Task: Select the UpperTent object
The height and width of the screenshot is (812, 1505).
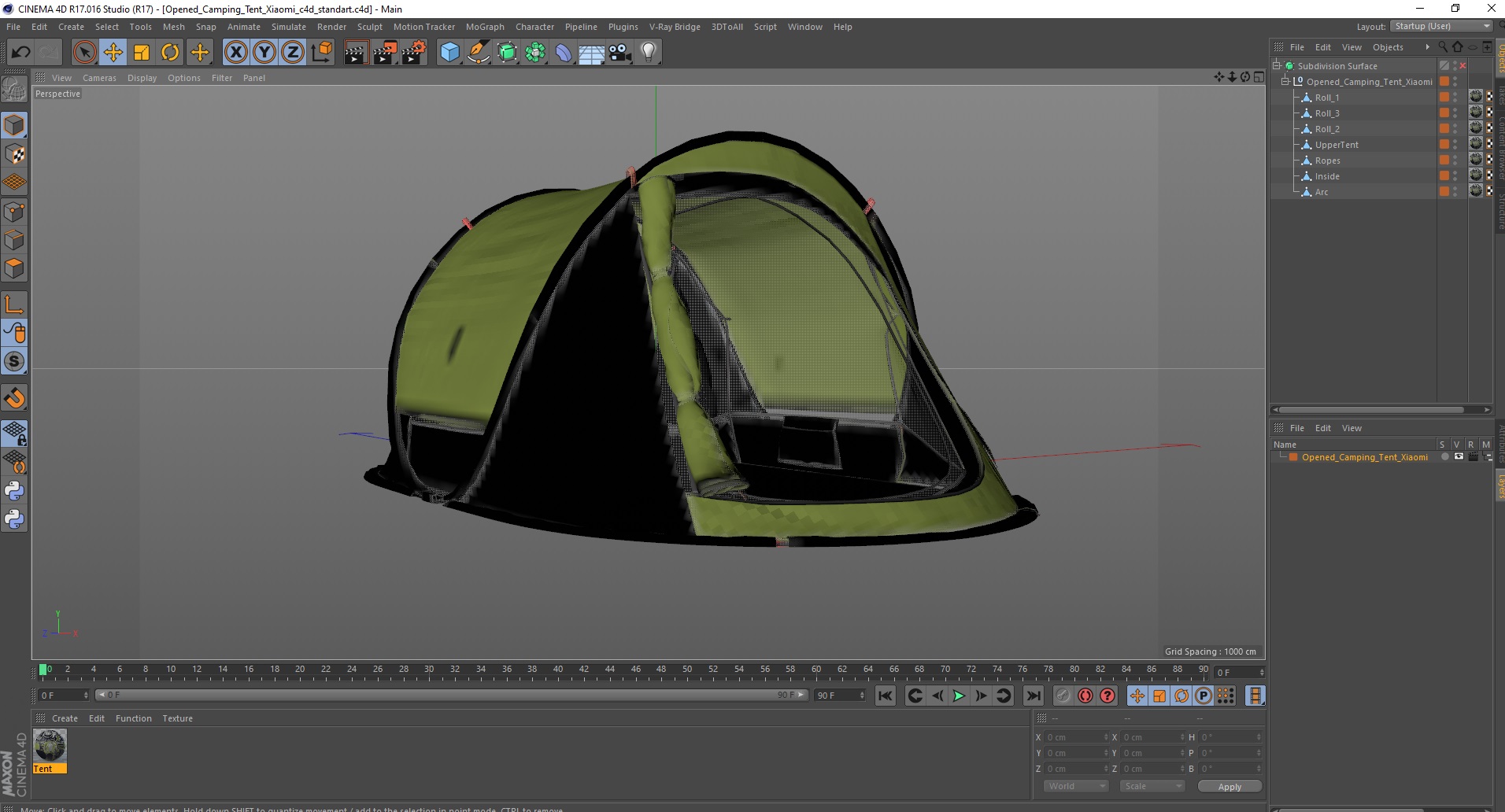Action: 1337,145
